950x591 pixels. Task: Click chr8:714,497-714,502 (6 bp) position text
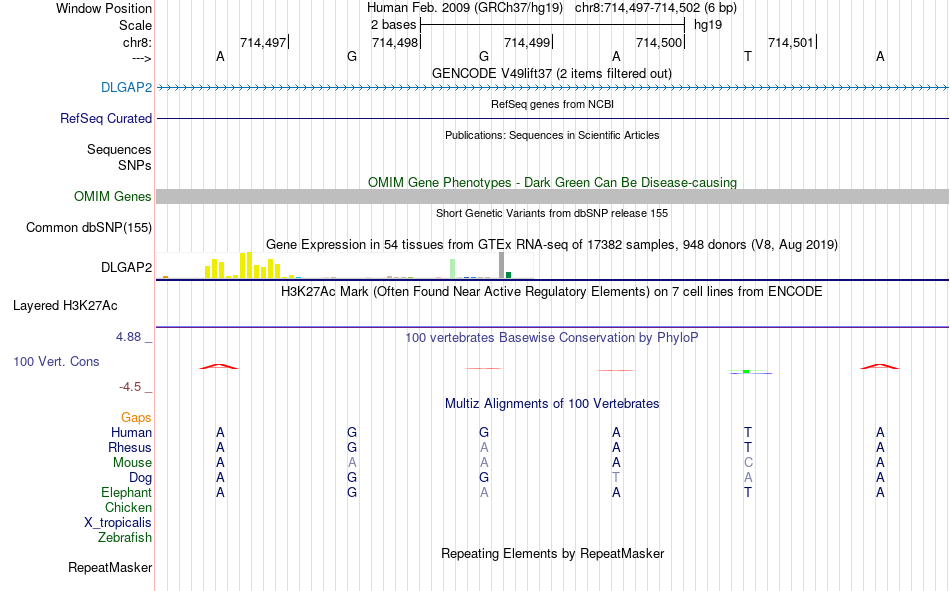(x=656, y=8)
